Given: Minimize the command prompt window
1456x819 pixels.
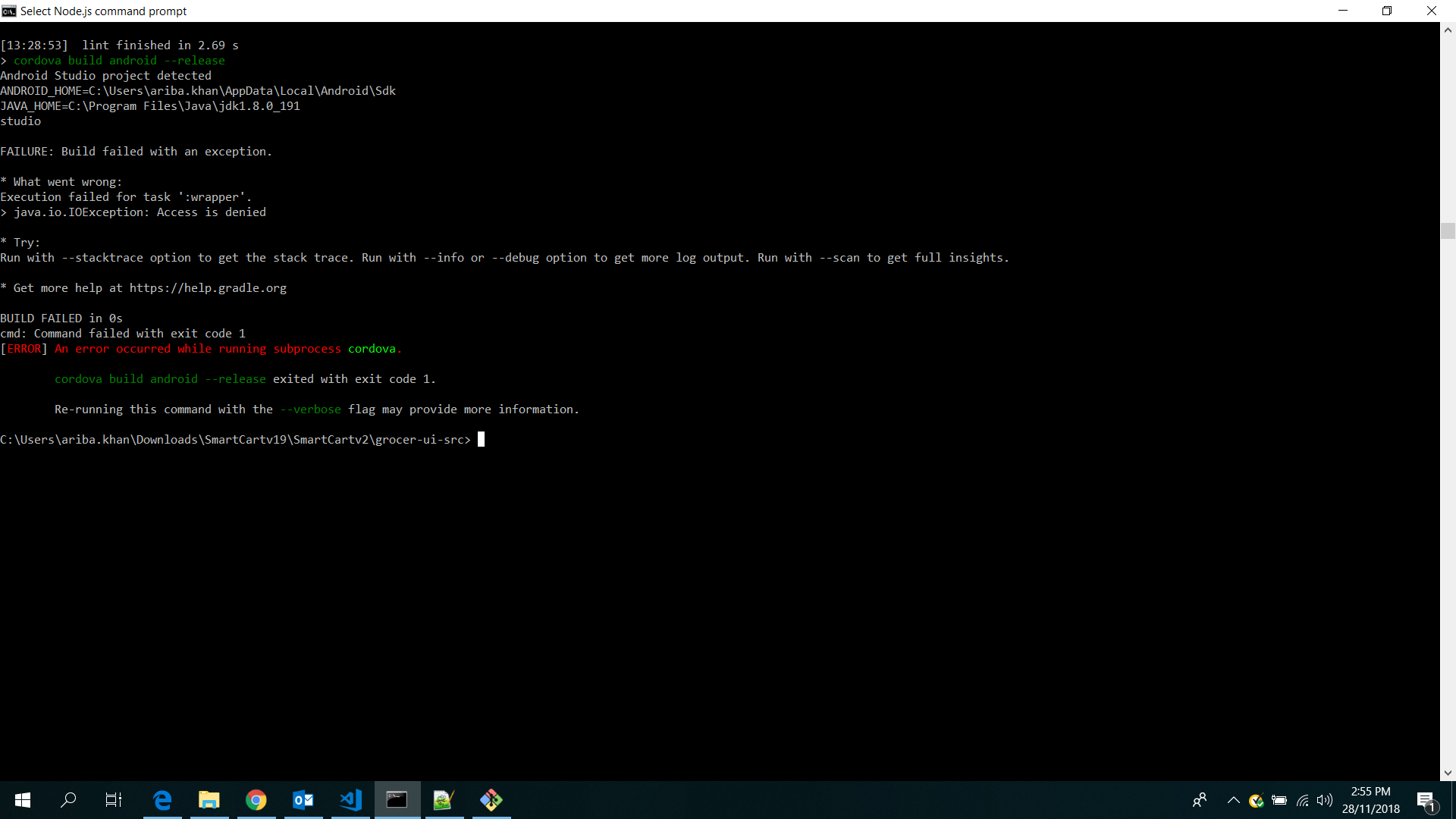Looking at the screenshot, I should 1343,11.
